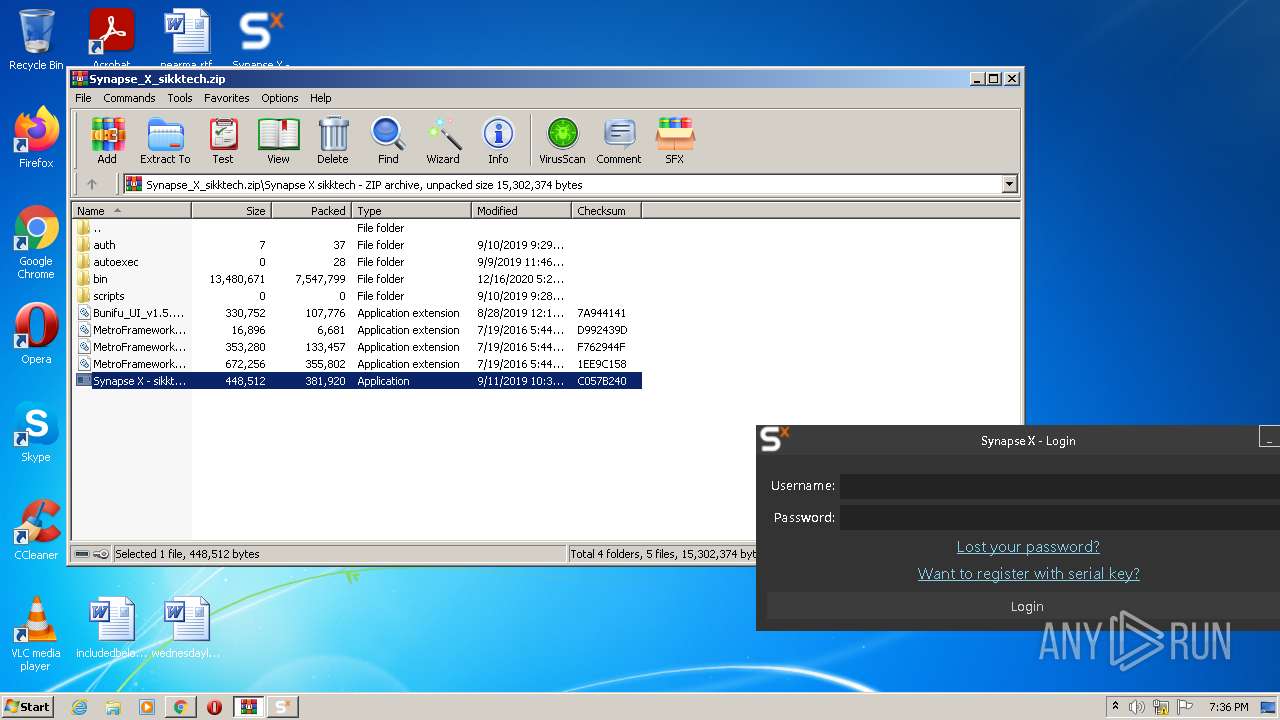The width and height of the screenshot is (1280, 720).
Task: Open the Help menu
Action: pyautogui.click(x=320, y=98)
